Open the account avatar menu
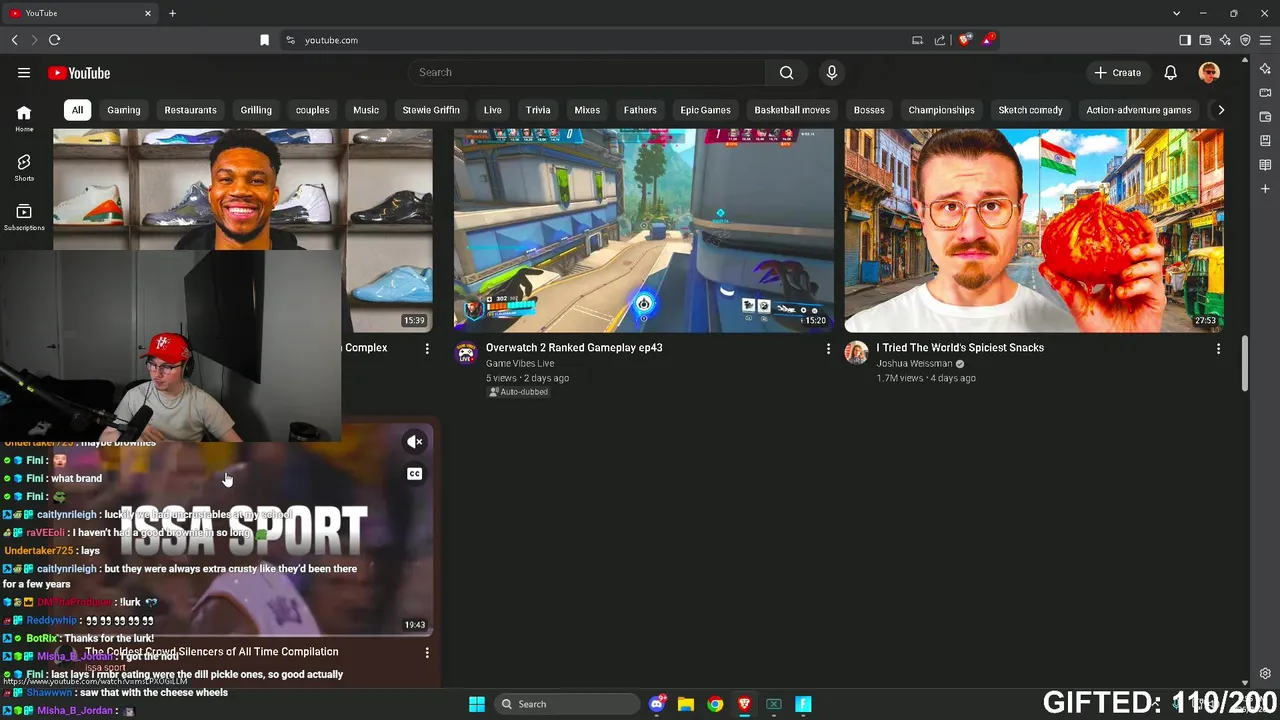The image size is (1280, 720). click(x=1209, y=72)
